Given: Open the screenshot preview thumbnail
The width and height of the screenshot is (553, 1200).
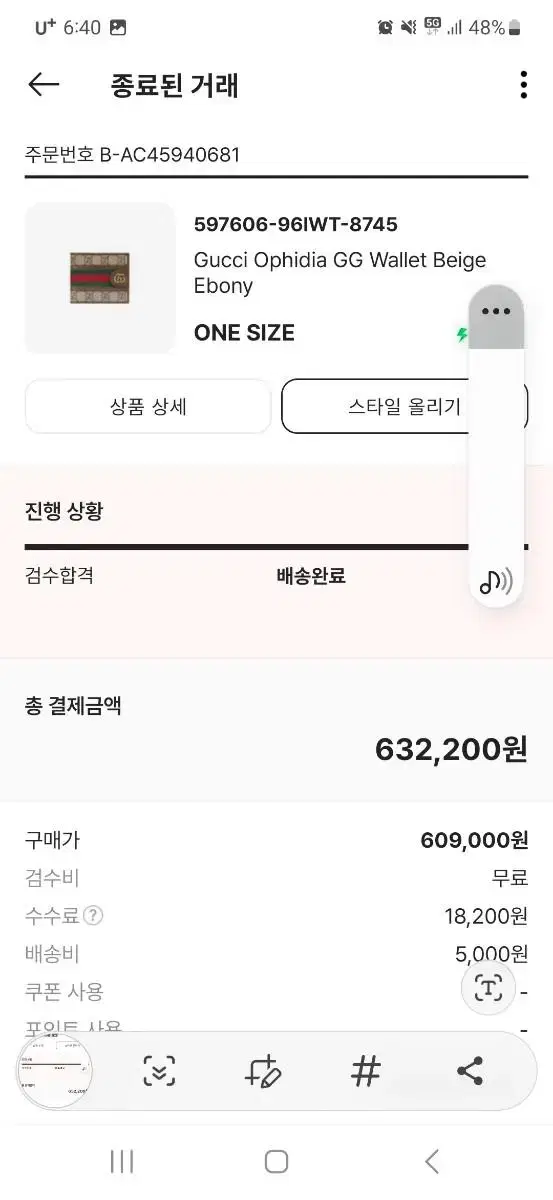Looking at the screenshot, I should coord(57,1071).
